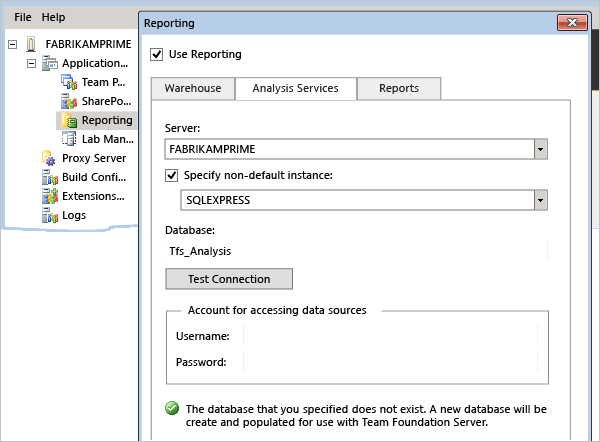Open the Logs icon in tree
This screenshot has height=442, width=600.
pos(49,216)
